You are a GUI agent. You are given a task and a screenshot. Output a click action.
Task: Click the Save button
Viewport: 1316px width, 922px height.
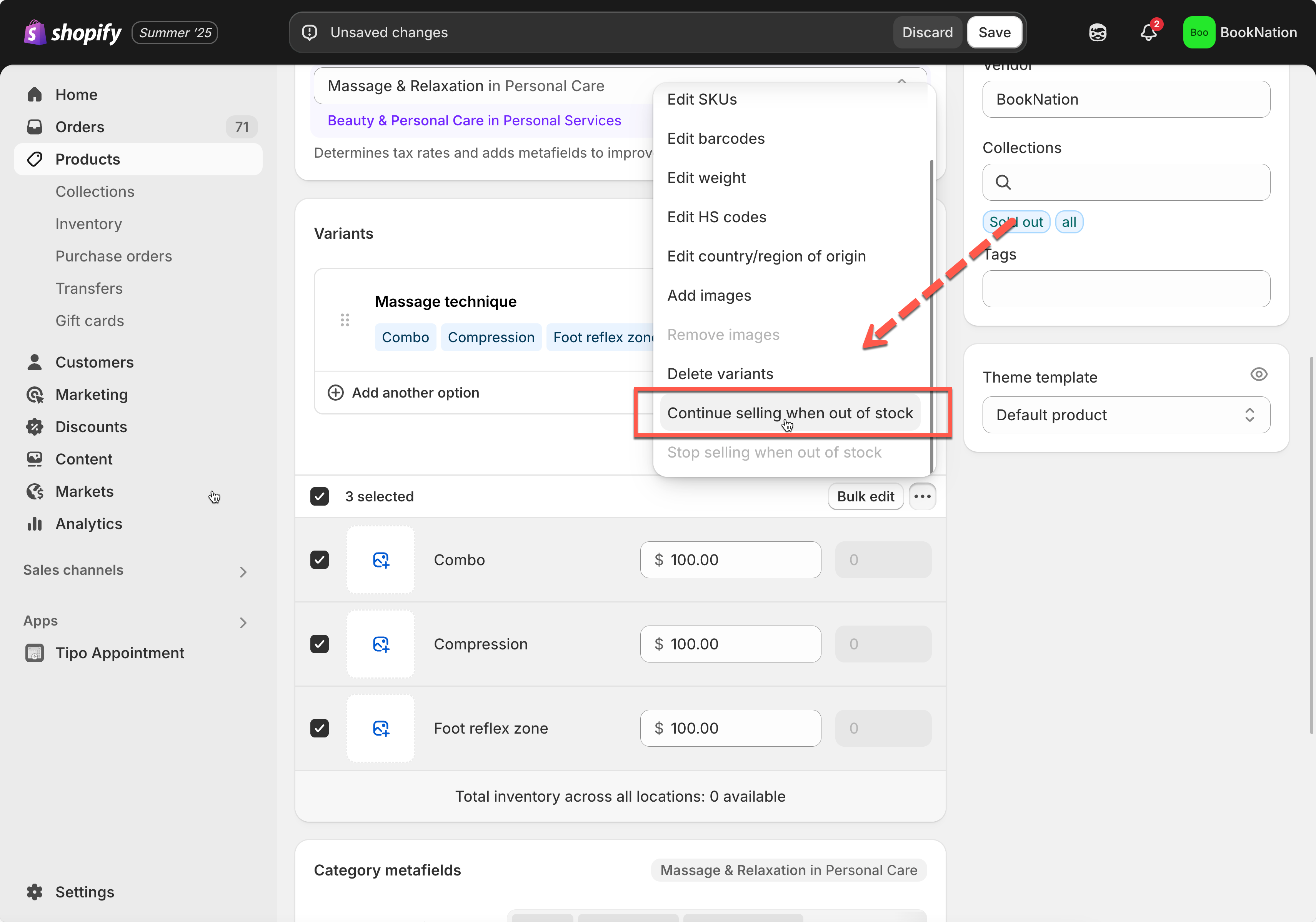click(994, 33)
